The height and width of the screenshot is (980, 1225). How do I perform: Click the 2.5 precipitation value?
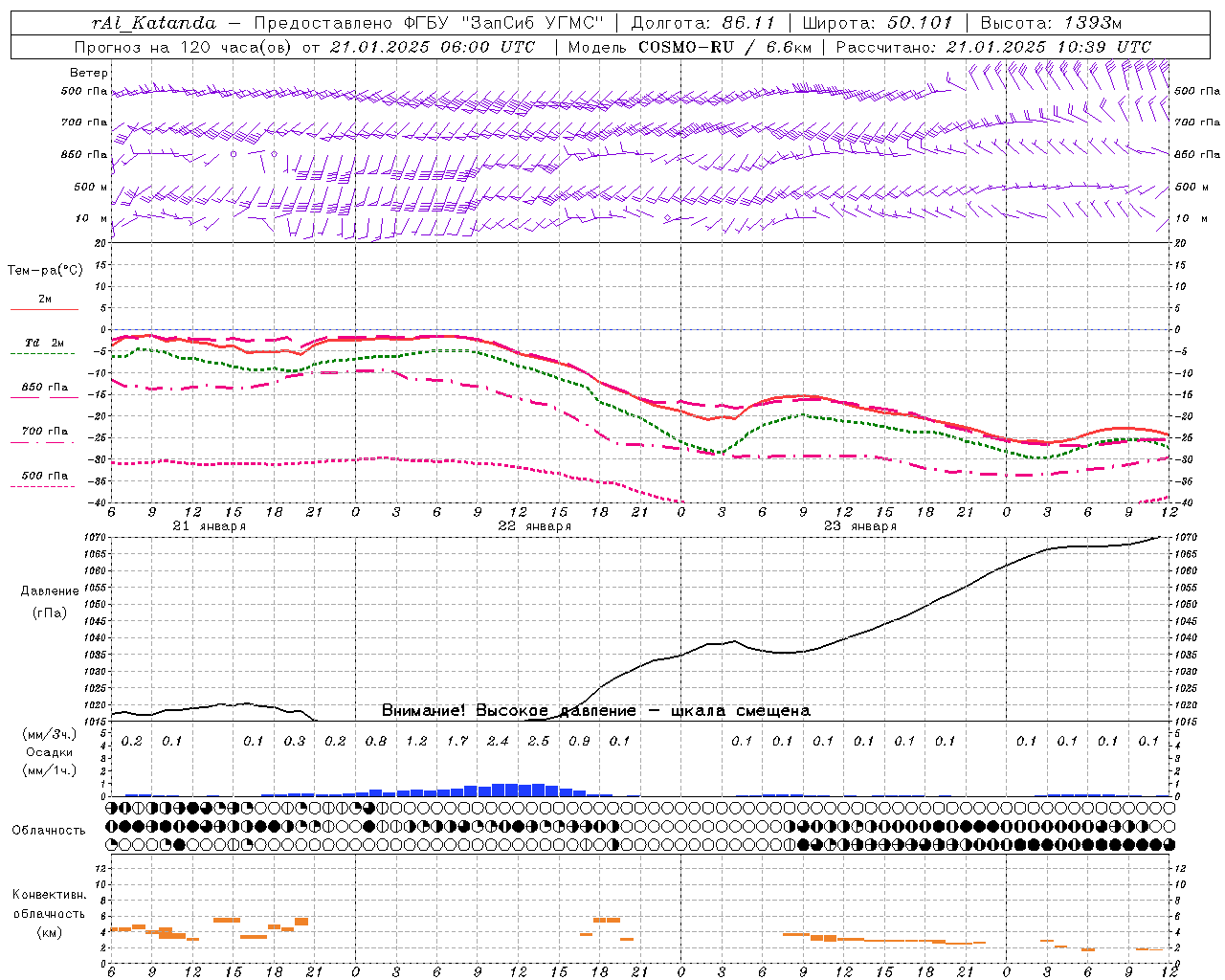539,742
